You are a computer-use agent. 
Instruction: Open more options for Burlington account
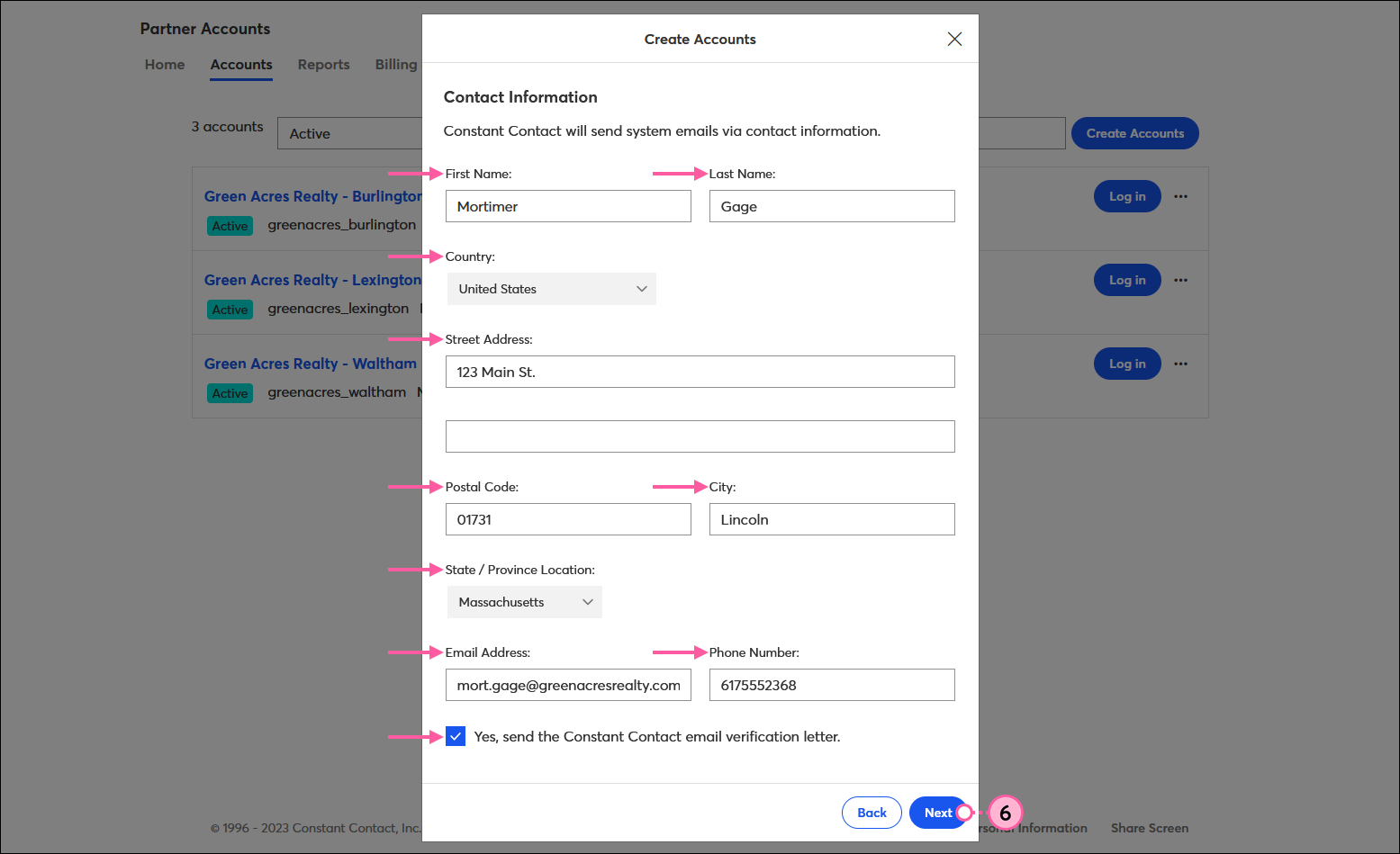tap(1180, 196)
